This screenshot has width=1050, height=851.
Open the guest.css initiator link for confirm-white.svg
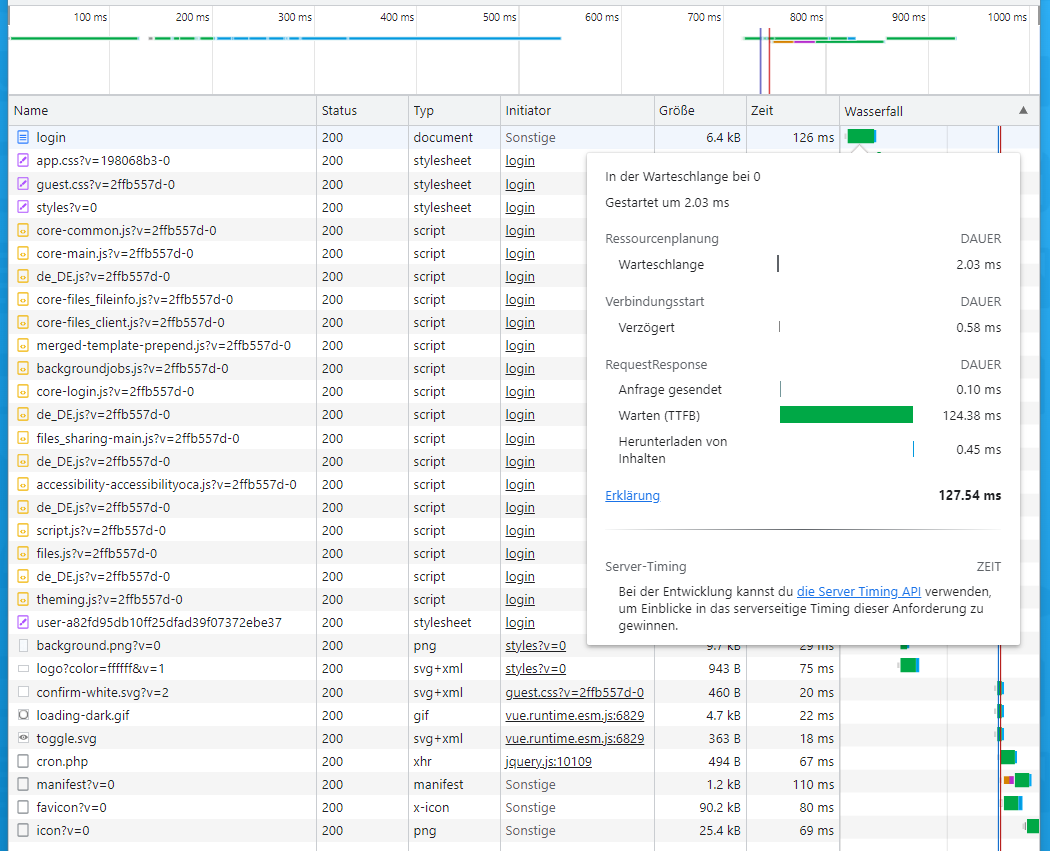coord(574,692)
